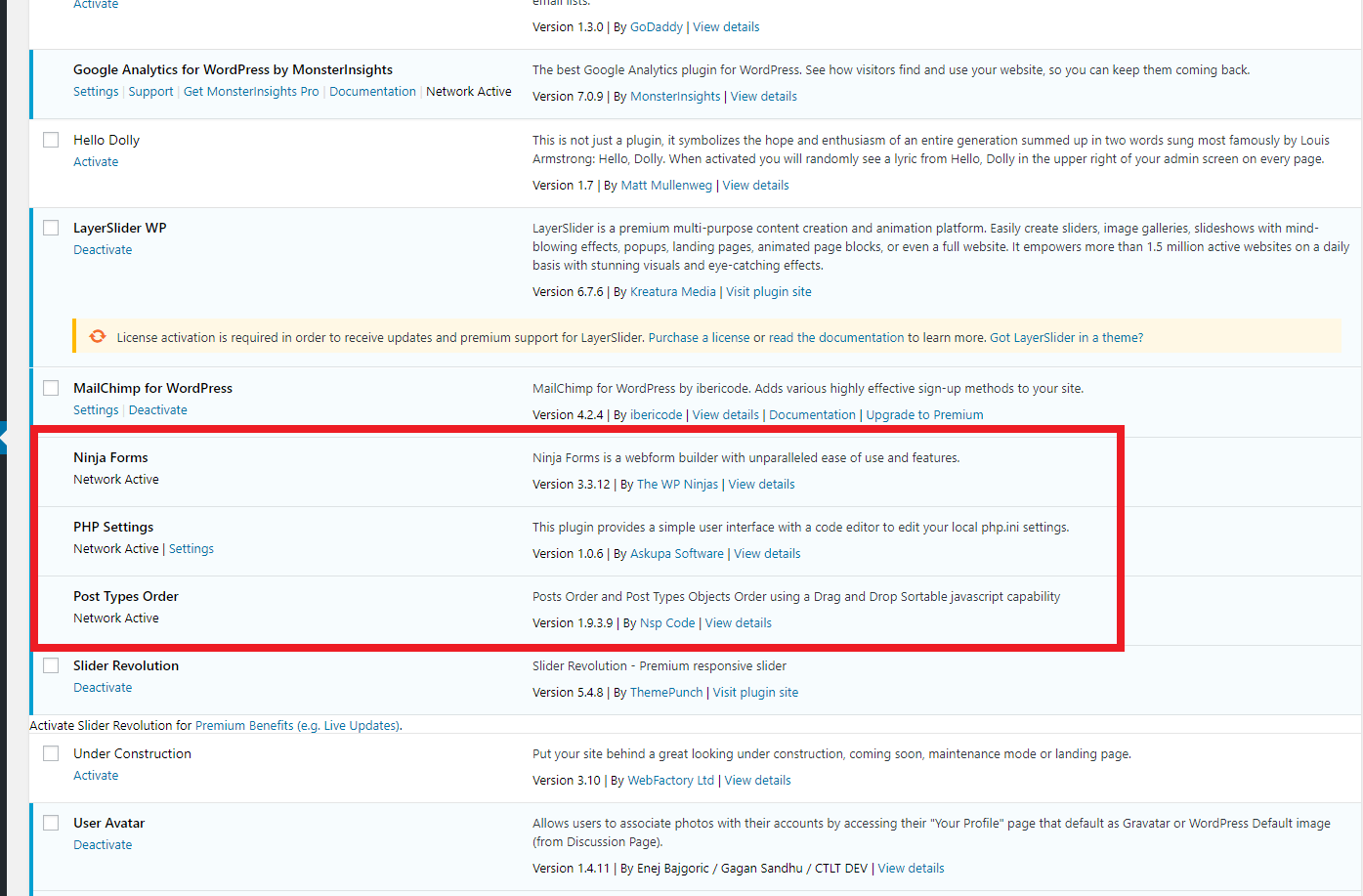
Task: View details for GoDaddy plugin version 1.3.0
Action: coord(726,26)
